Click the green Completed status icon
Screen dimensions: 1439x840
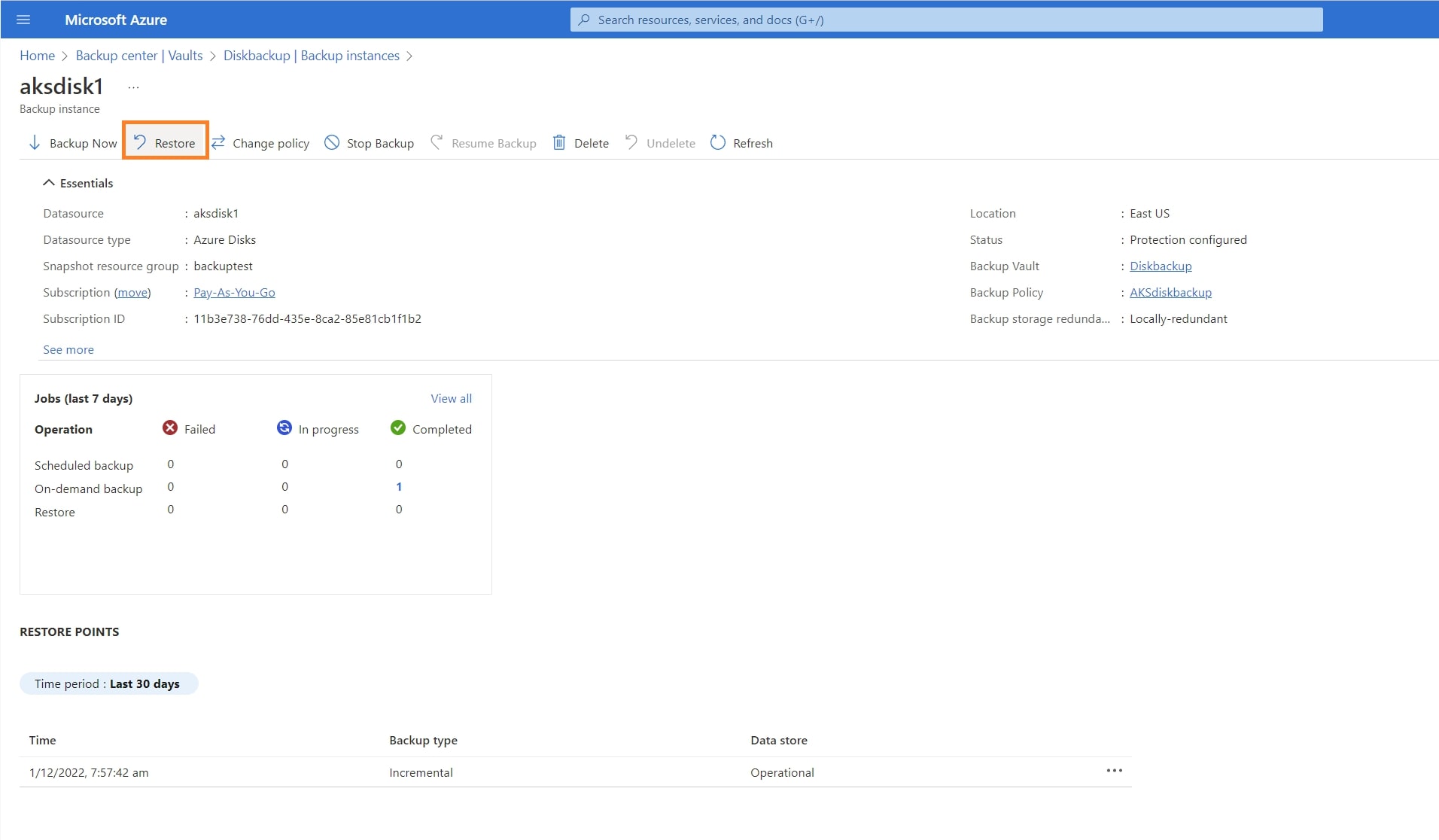398,428
